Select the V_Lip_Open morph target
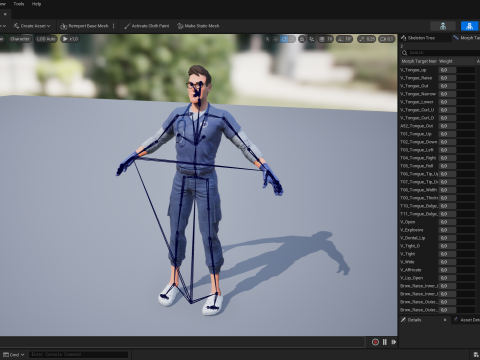This screenshot has width=480, height=360. 412,278
